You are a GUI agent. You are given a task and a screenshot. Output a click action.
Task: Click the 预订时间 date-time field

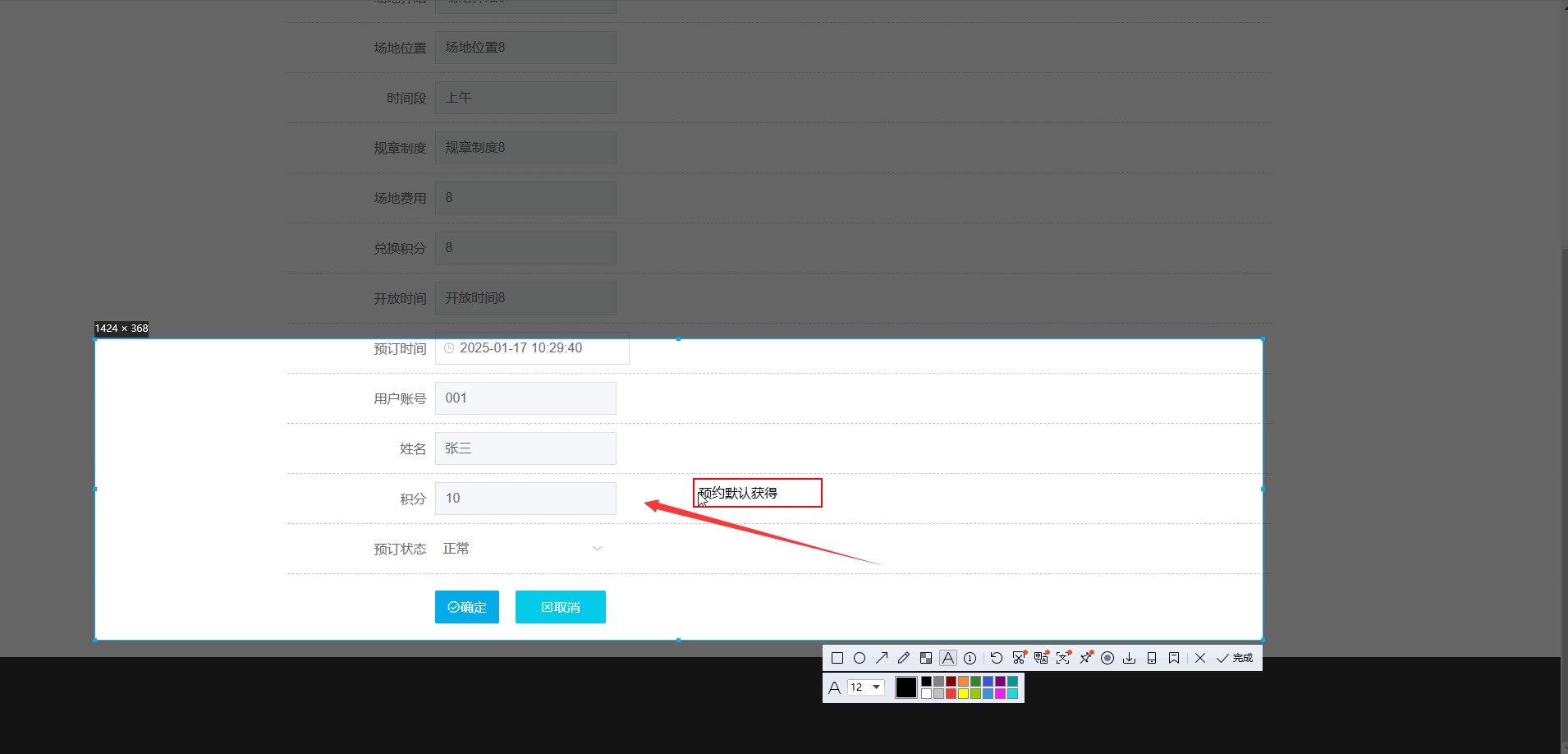coord(532,348)
